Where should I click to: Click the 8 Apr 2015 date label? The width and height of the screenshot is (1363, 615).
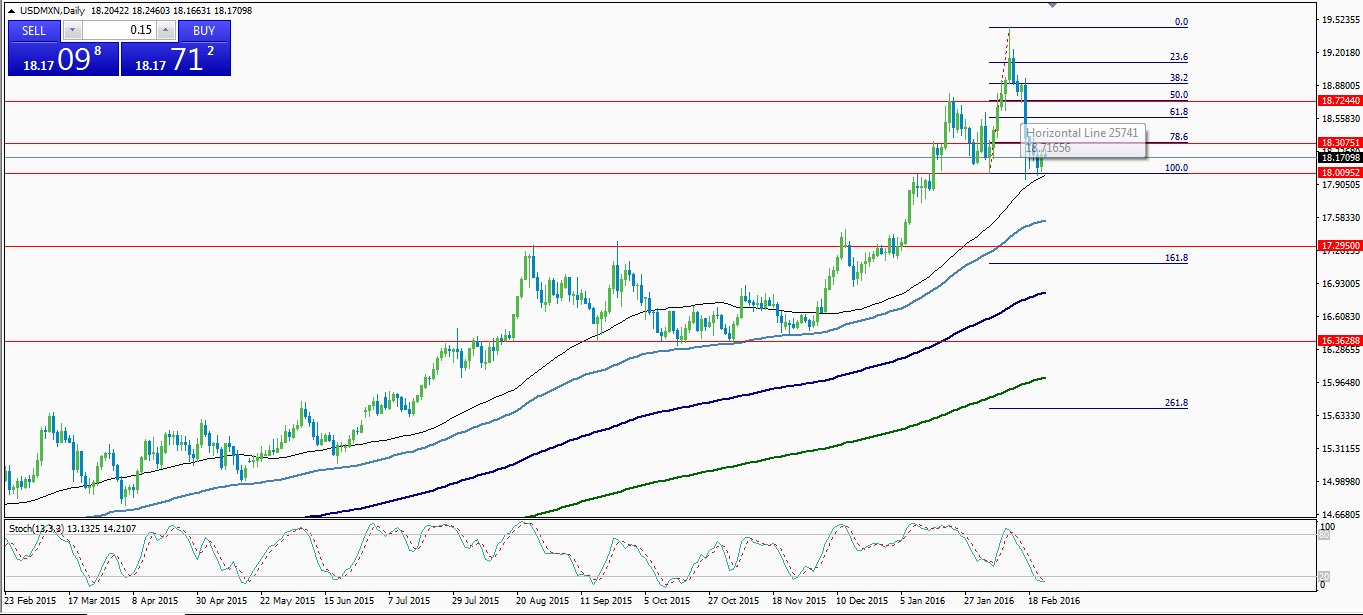pyautogui.click(x=157, y=601)
